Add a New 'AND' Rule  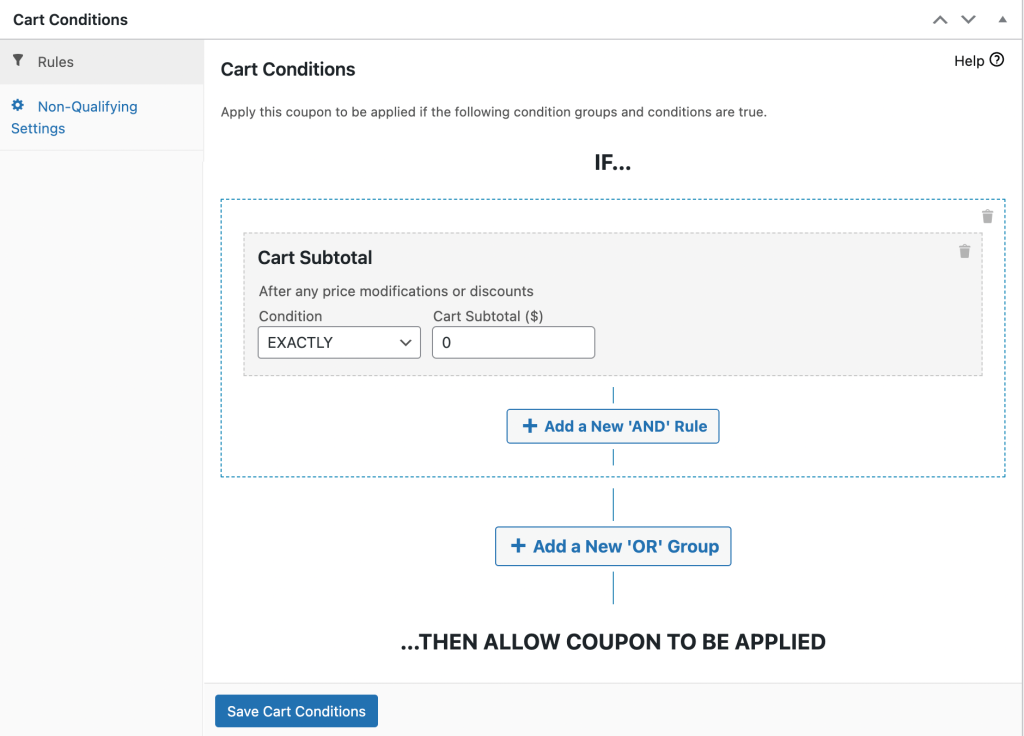pos(613,426)
